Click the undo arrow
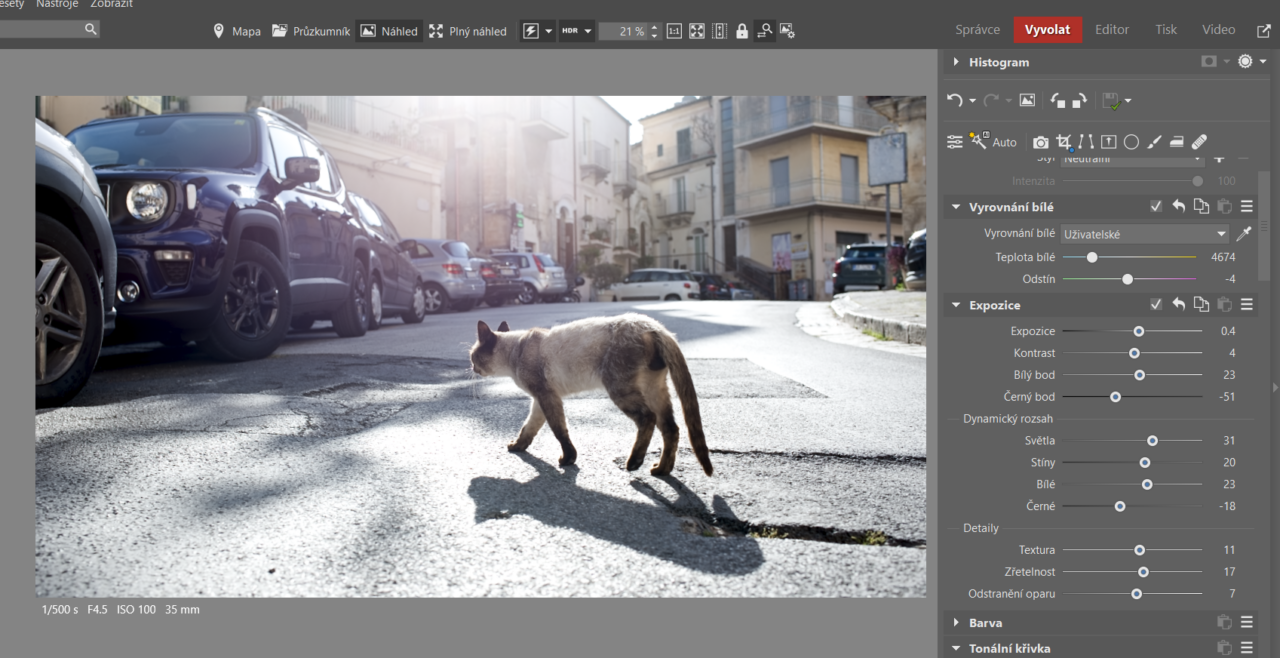 [x=954, y=101]
